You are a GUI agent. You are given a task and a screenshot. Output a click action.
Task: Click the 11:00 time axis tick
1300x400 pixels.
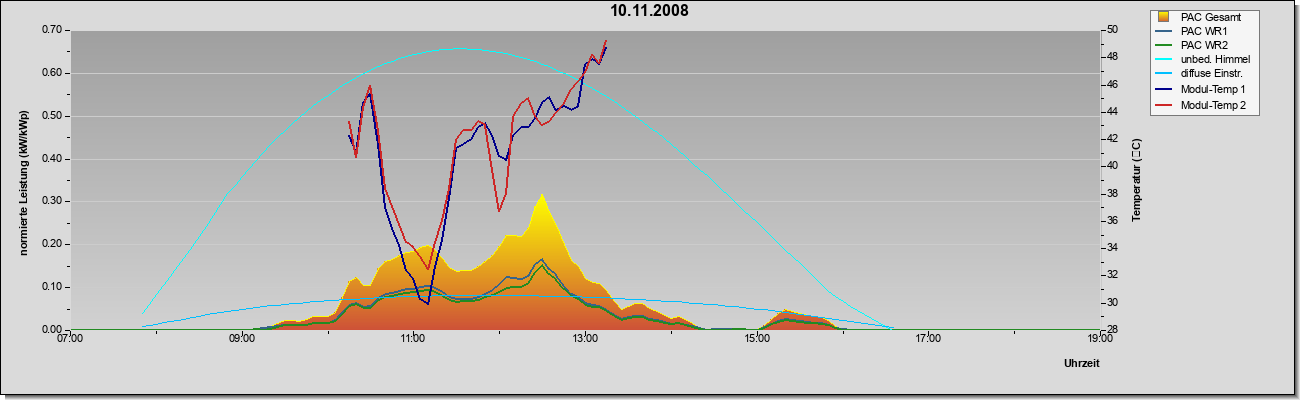click(x=414, y=338)
